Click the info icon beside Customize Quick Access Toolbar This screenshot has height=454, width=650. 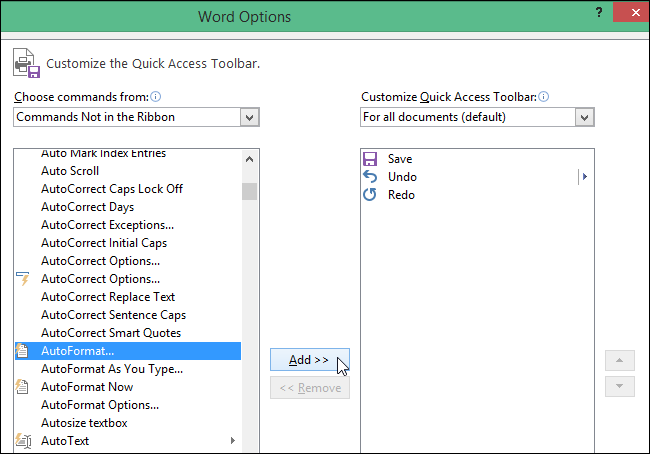click(x=544, y=97)
